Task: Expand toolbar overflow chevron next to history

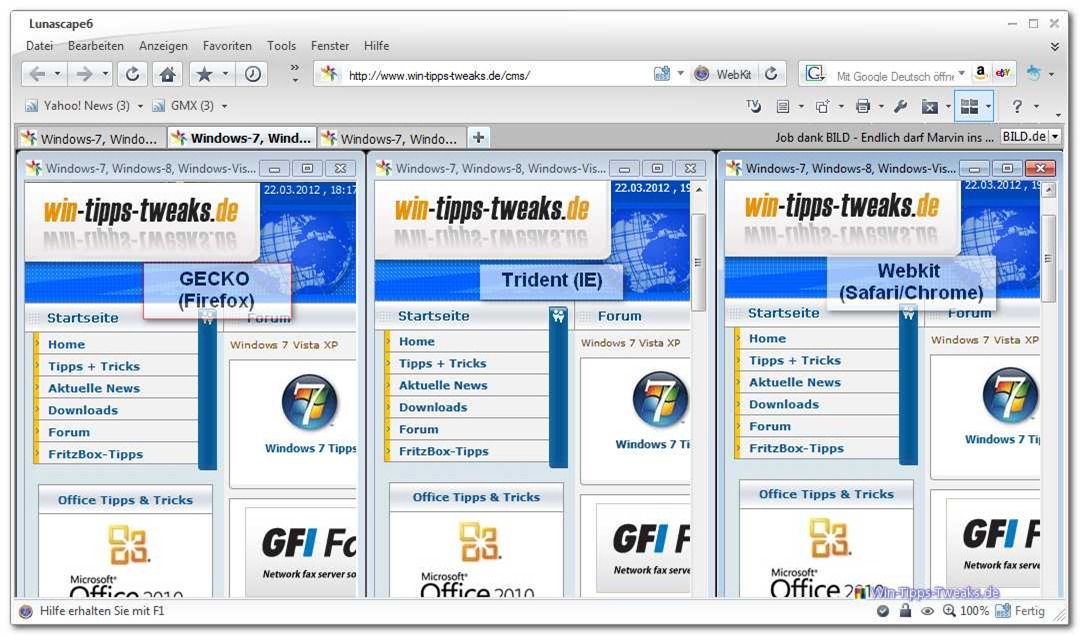Action: coord(295,73)
